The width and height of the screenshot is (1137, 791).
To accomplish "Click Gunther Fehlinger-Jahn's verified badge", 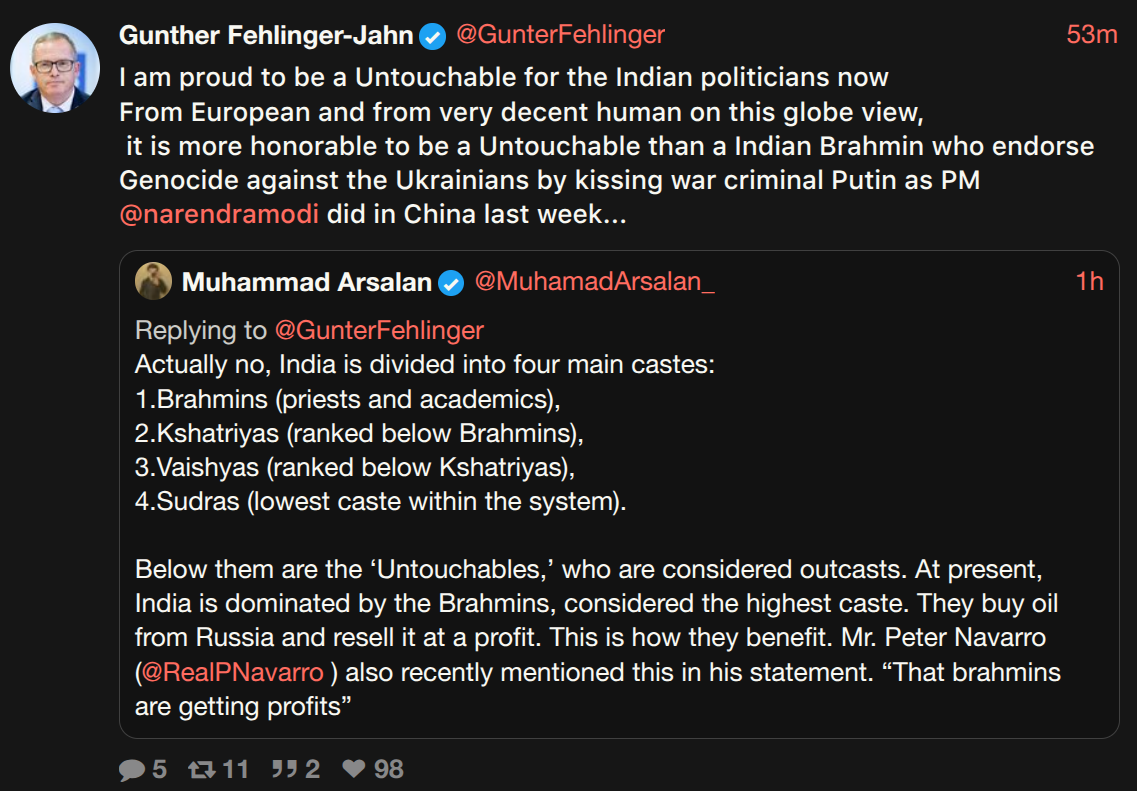I will tap(433, 36).
